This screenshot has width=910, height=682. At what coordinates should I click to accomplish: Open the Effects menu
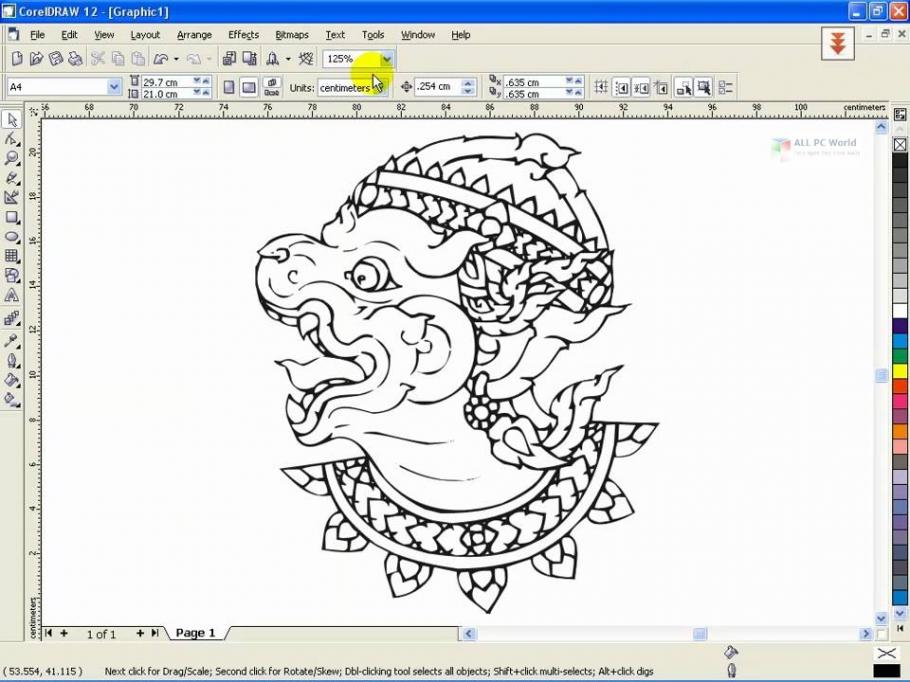click(243, 35)
